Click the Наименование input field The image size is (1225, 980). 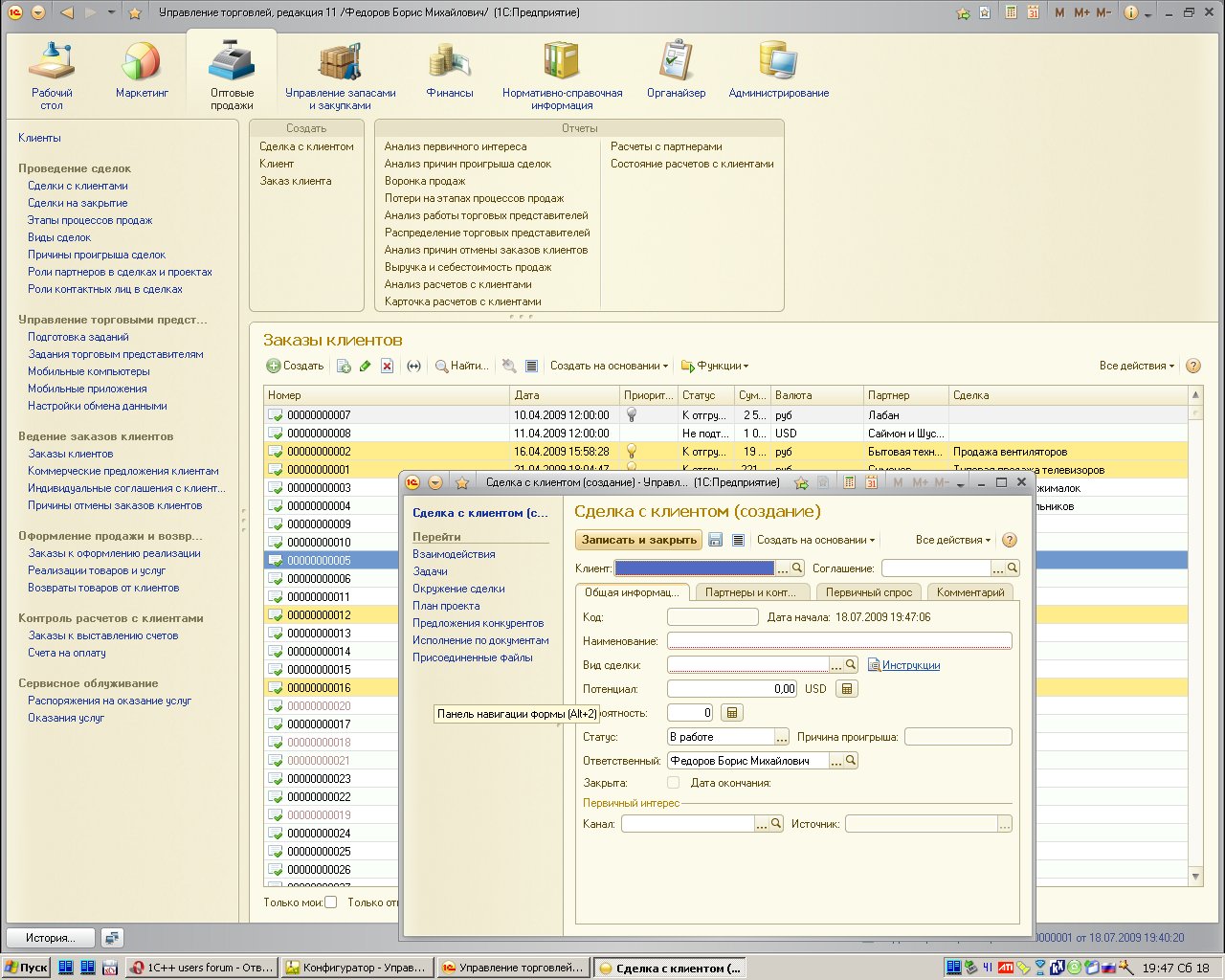[x=838, y=641]
